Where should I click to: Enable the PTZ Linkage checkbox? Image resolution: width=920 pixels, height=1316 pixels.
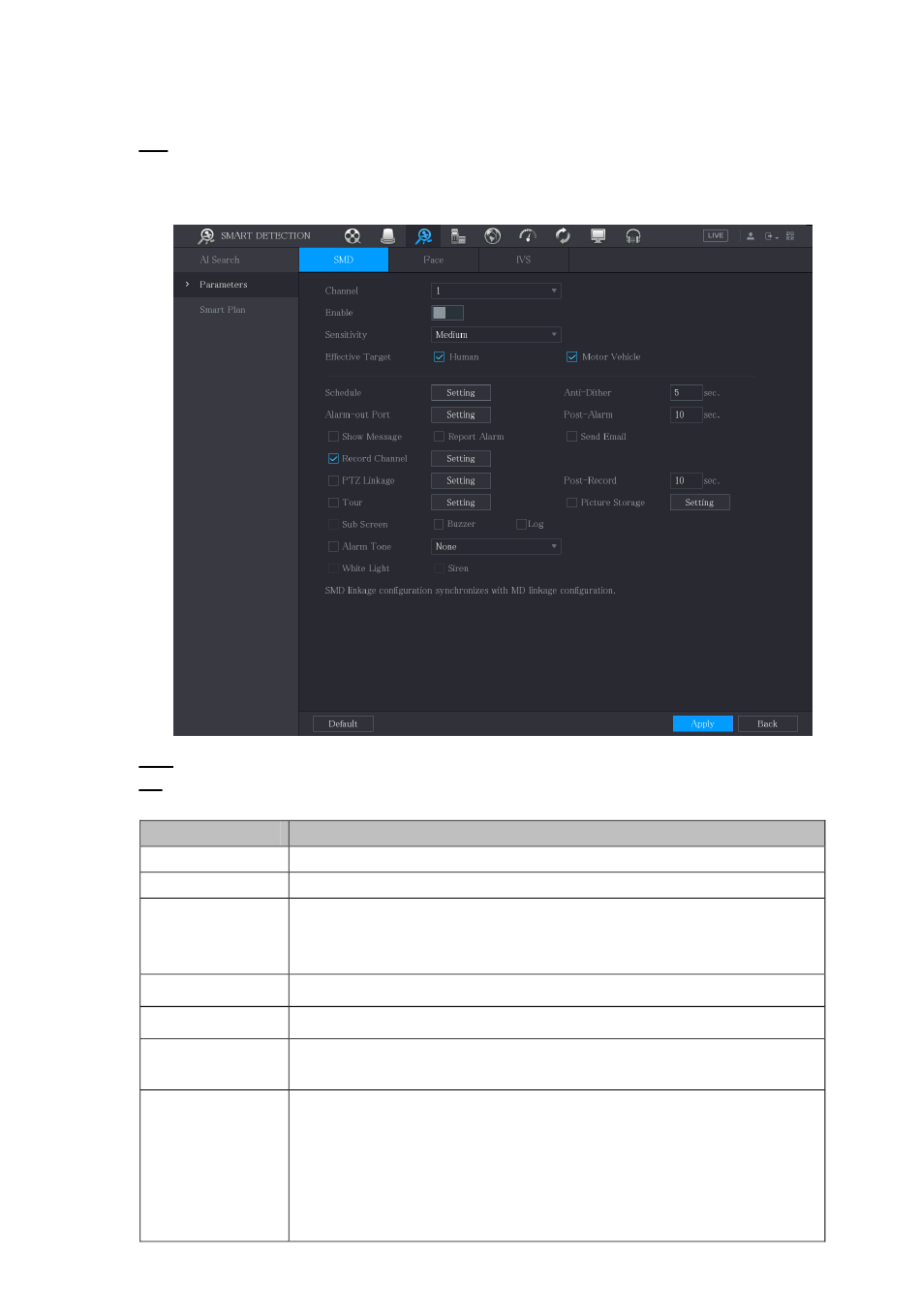pyautogui.click(x=333, y=480)
